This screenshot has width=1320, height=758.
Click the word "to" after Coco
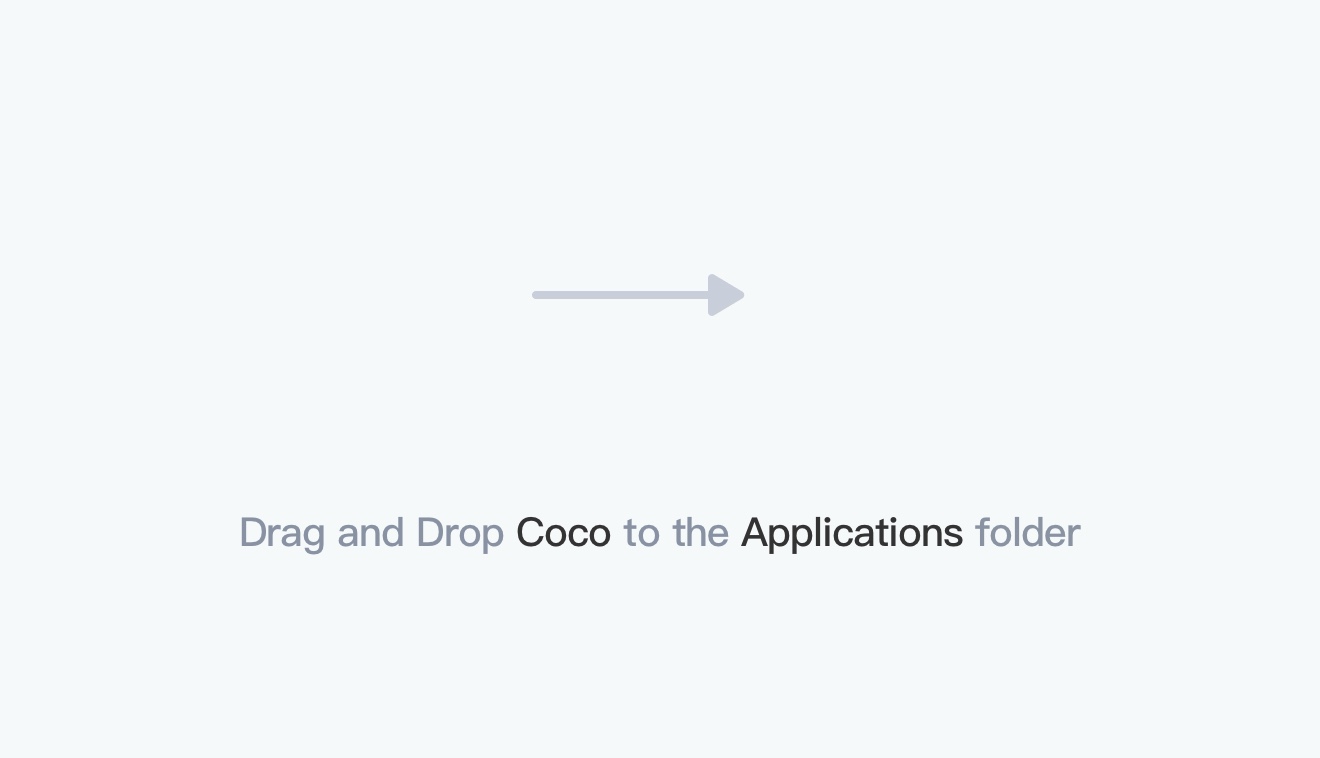641,533
